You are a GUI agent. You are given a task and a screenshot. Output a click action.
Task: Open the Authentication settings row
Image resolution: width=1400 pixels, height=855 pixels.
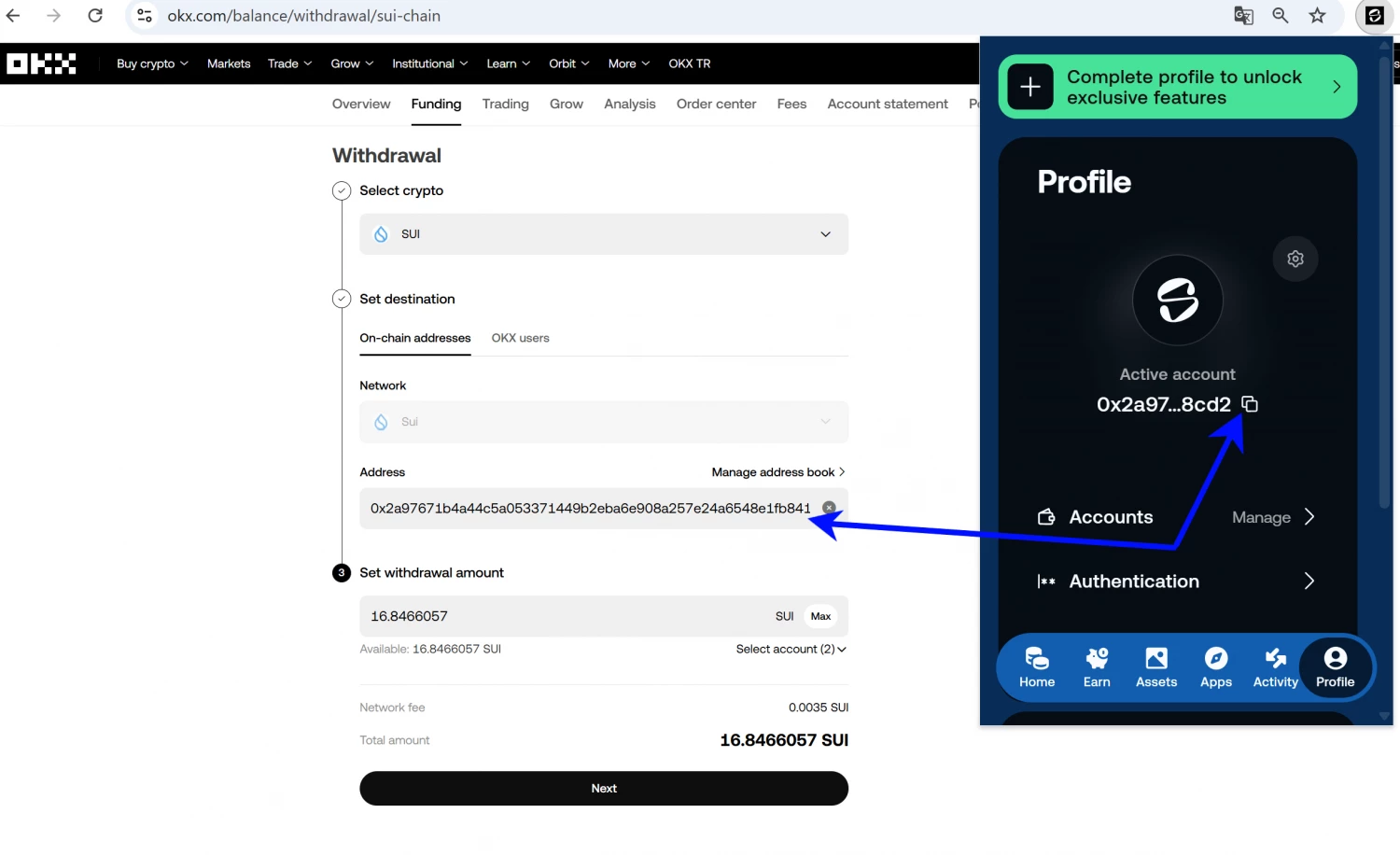tap(1177, 582)
